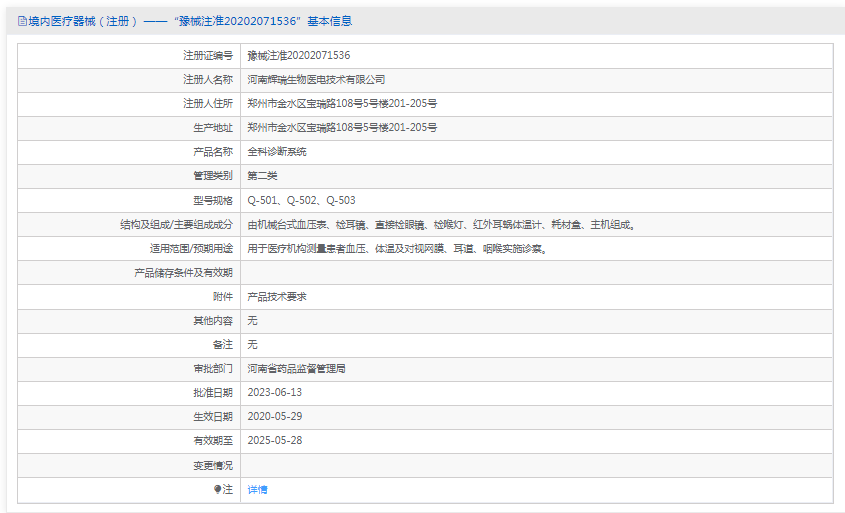845x513 pixels.
Task: Select registrant name 河南辉瑞生物医电技术有限公司
Action: pos(316,80)
